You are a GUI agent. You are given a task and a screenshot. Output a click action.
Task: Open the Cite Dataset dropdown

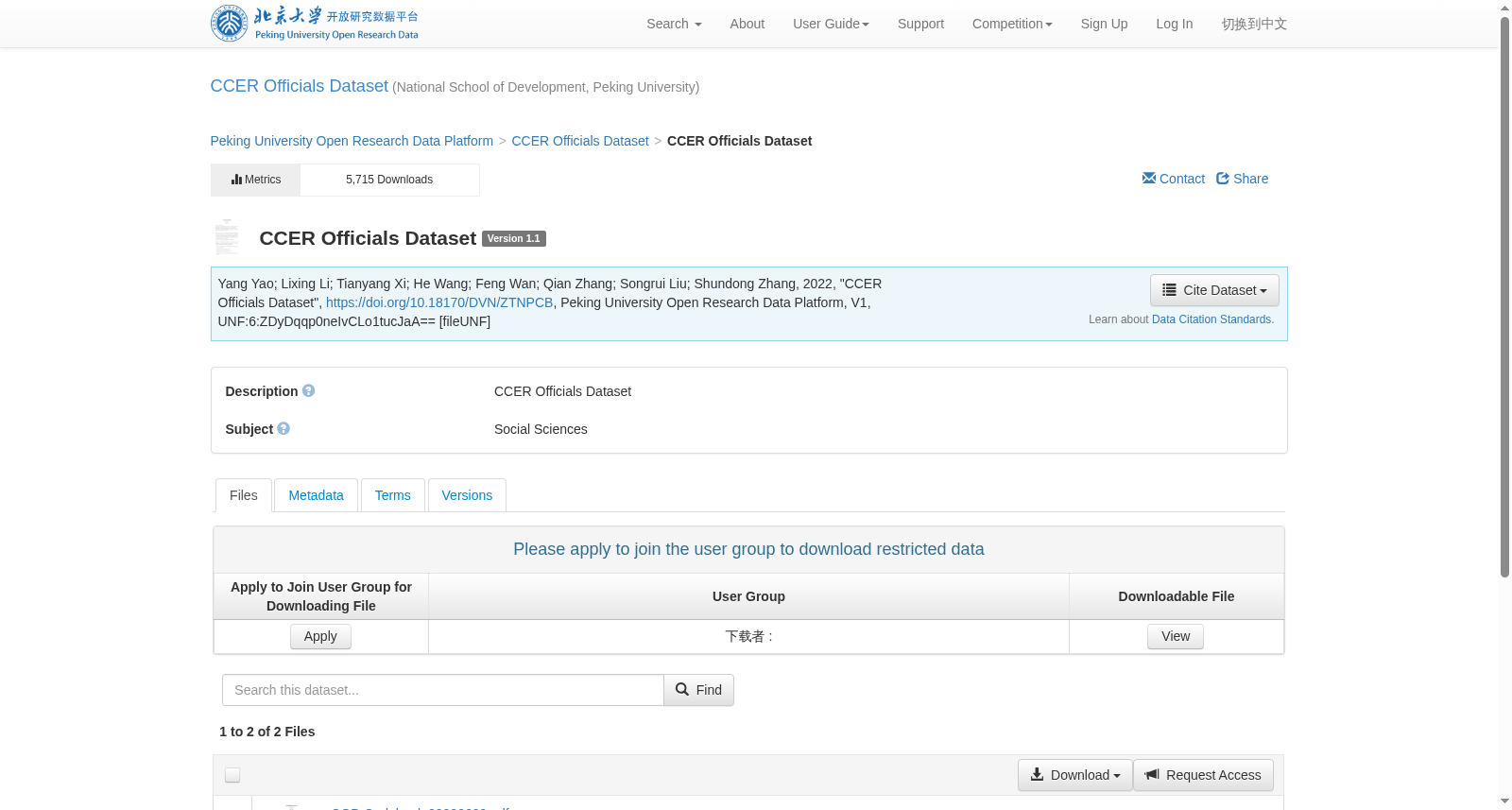[x=1214, y=290]
